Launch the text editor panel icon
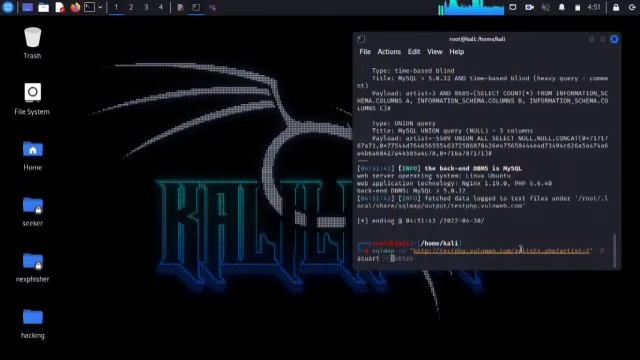The height and width of the screenshot is (360, 640). (x=60, y=7)
